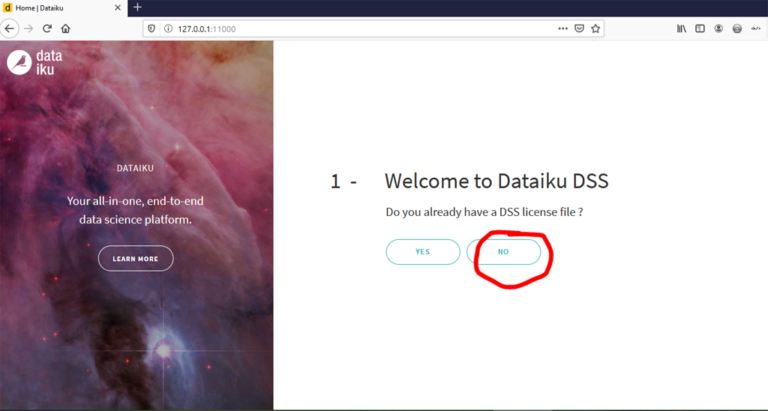This screenshot has width=768, height=411.
Task: Open a new tab with plus button
Action: (x=138, y=7)
